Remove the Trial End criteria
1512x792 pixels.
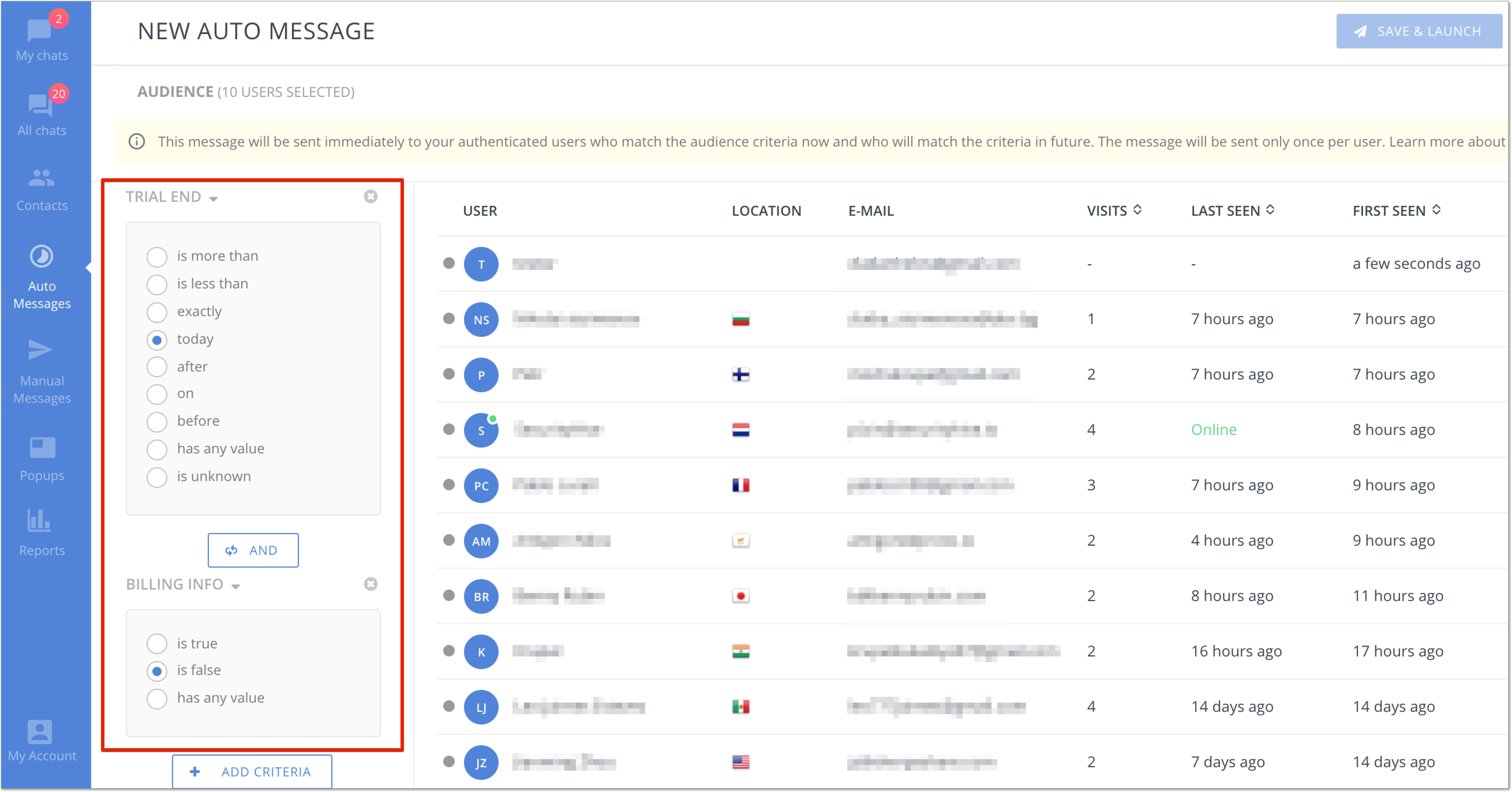point(370,196)
